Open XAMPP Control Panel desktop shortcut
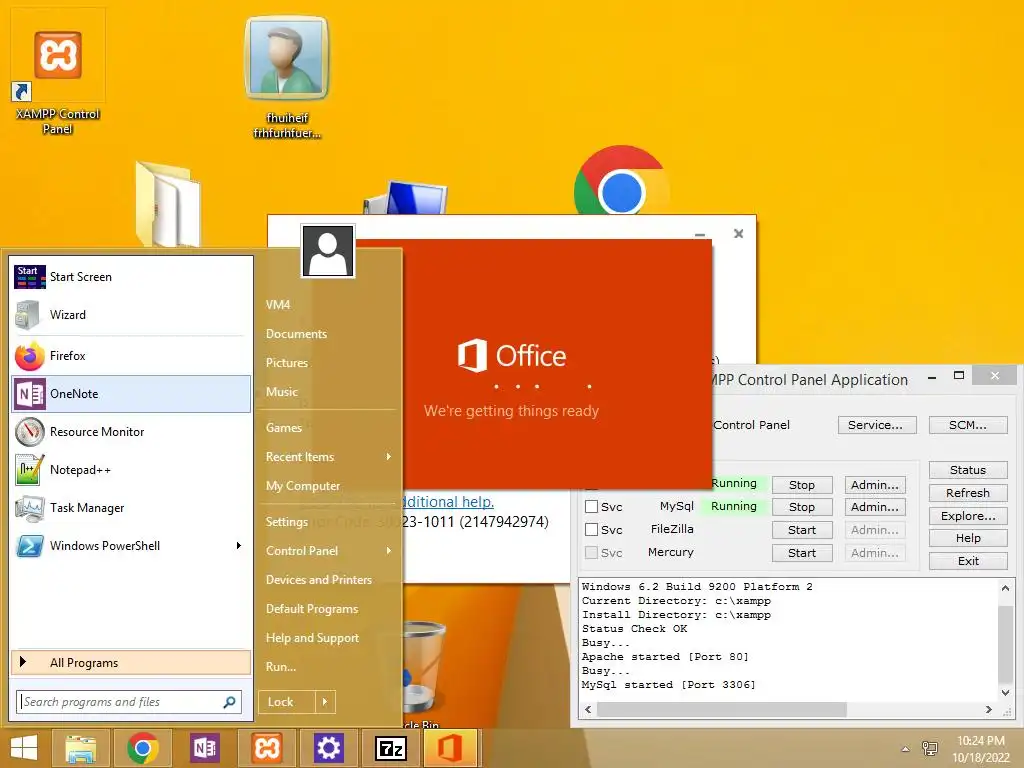This screenshot has width=1024, height=768. 57,72
